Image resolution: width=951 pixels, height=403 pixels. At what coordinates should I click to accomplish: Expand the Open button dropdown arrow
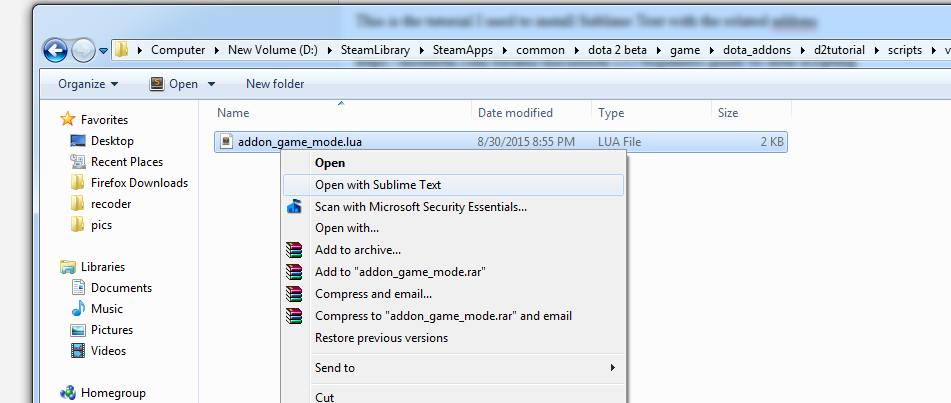coord(211,84)
